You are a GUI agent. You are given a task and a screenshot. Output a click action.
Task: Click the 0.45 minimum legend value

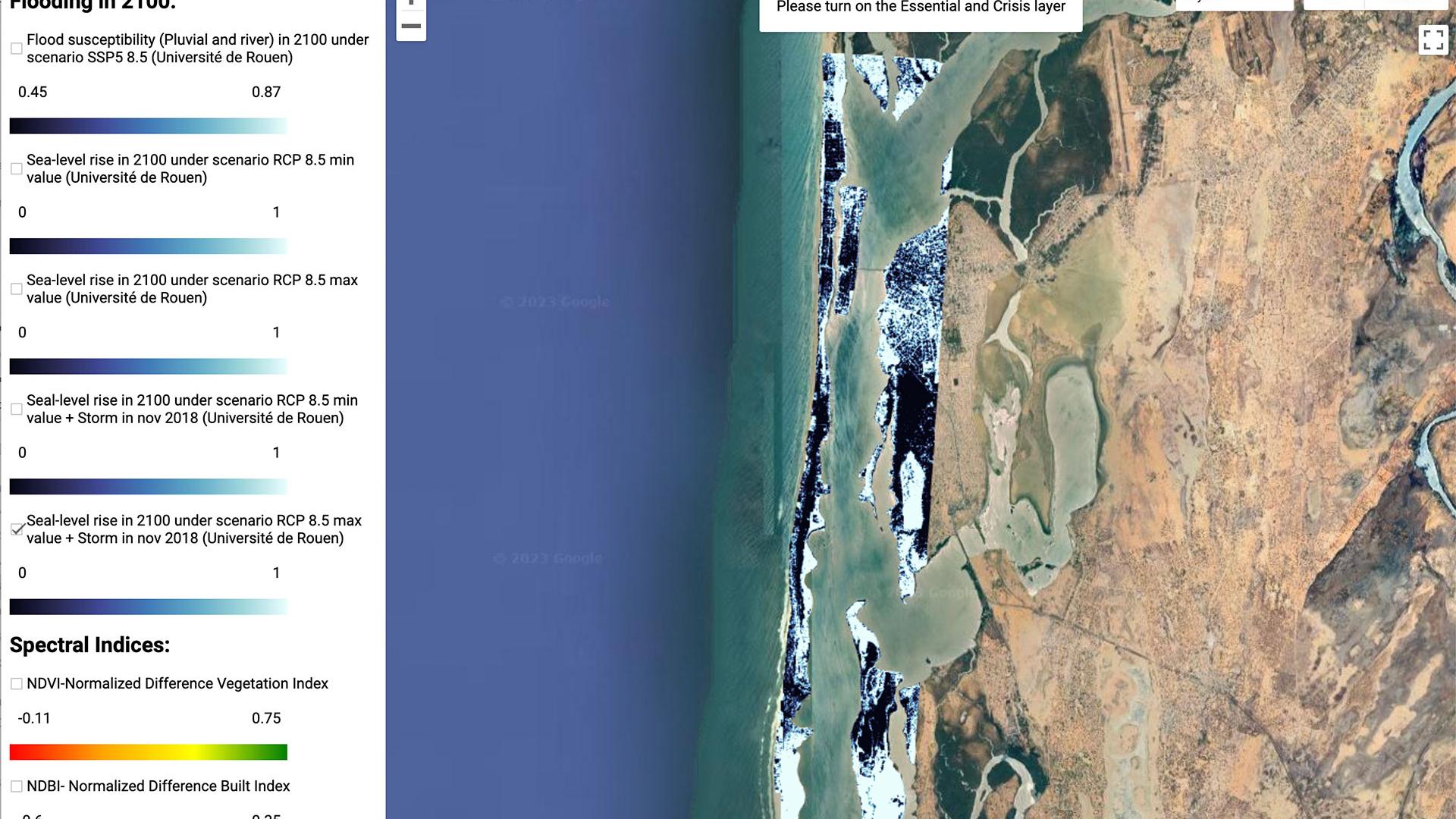tap(33, 93)
